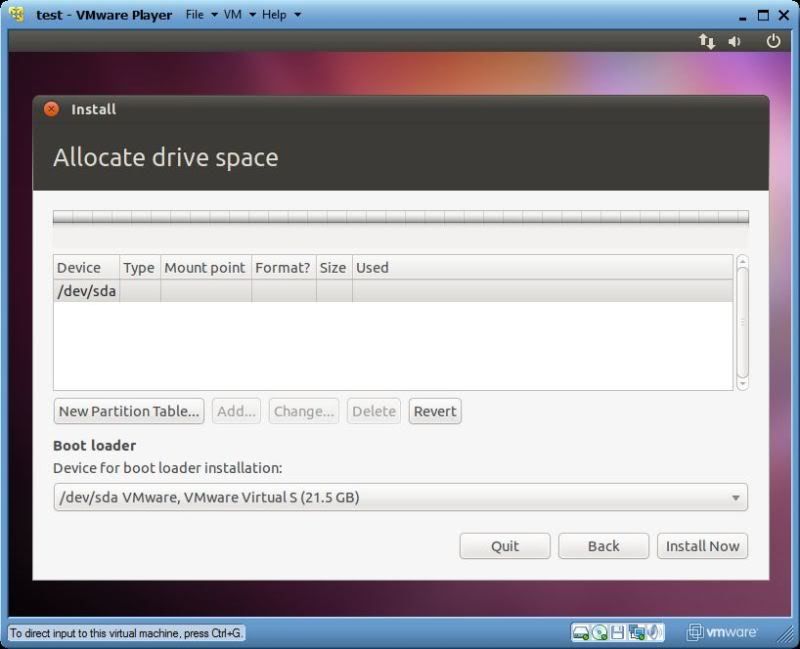Click New Partition Table button
Image resolution: width=800 pixels, height=649 pixels.
tap(129, 411)
